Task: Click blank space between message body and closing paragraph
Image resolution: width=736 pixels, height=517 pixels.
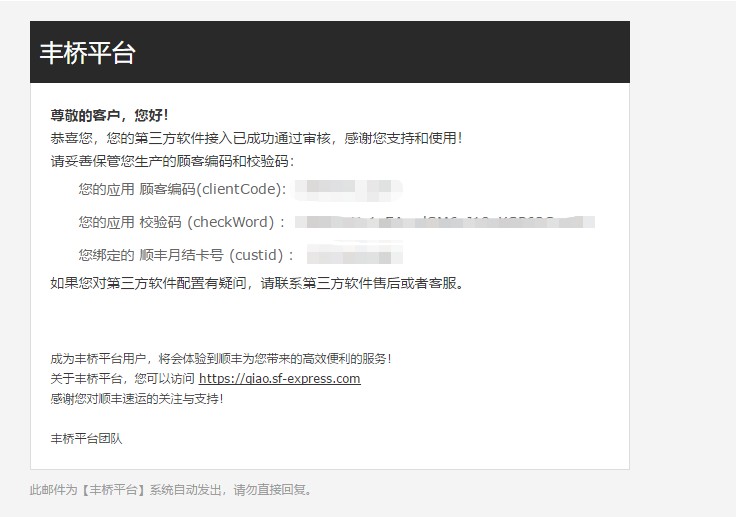Action: click(x=330, y=320)
